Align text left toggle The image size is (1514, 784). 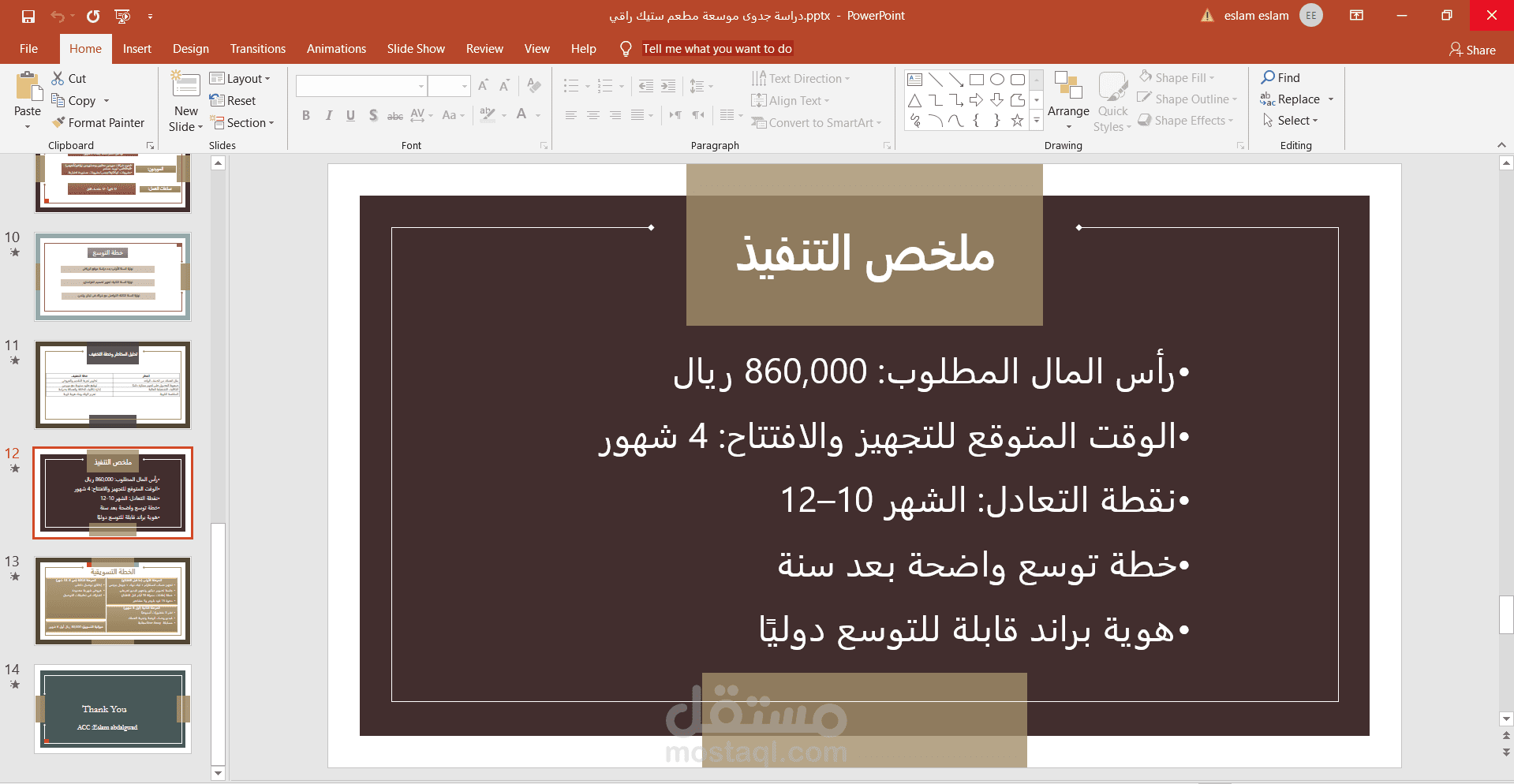pos(570,115)
